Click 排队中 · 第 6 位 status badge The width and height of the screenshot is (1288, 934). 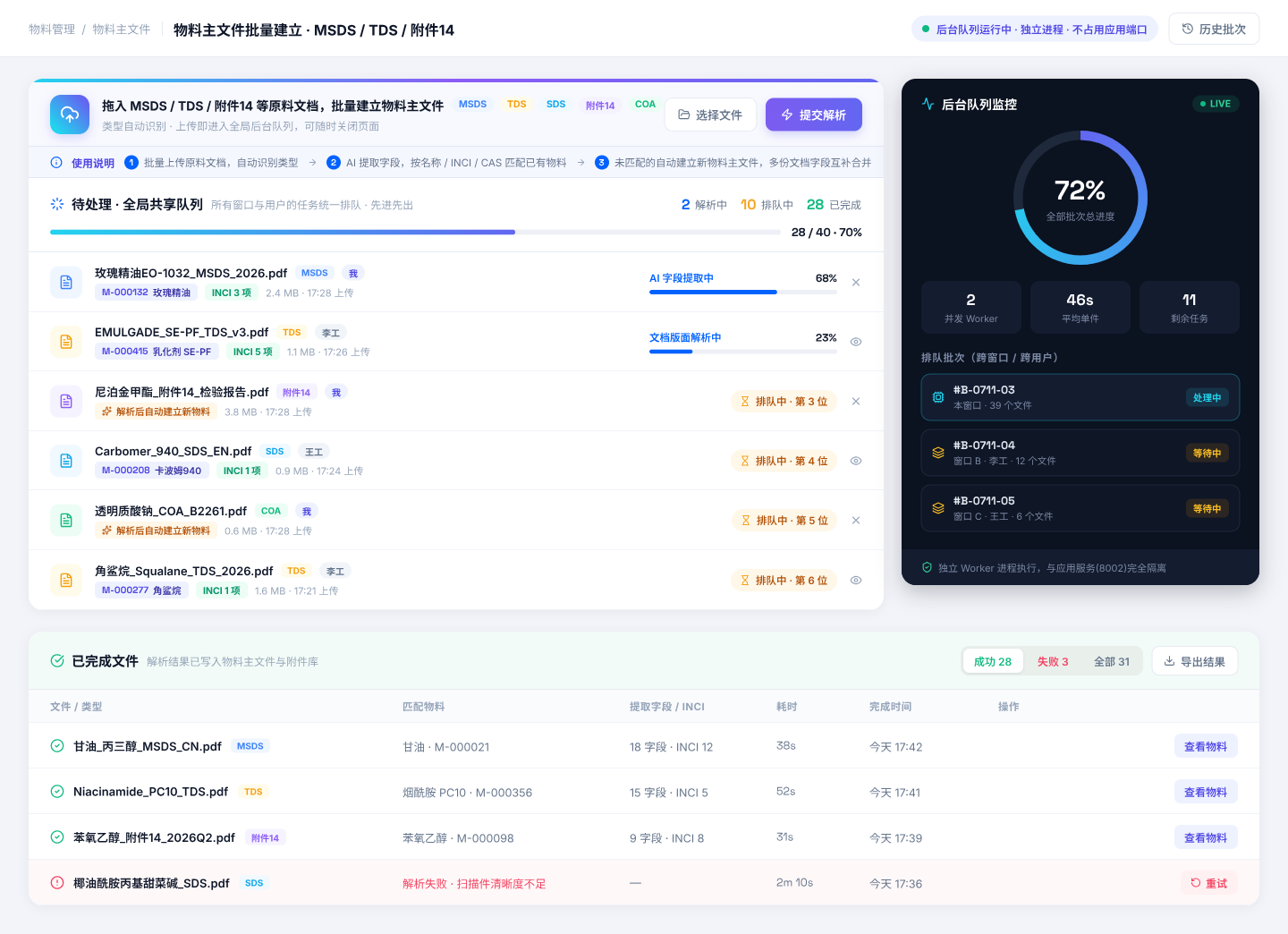(784, 581)
